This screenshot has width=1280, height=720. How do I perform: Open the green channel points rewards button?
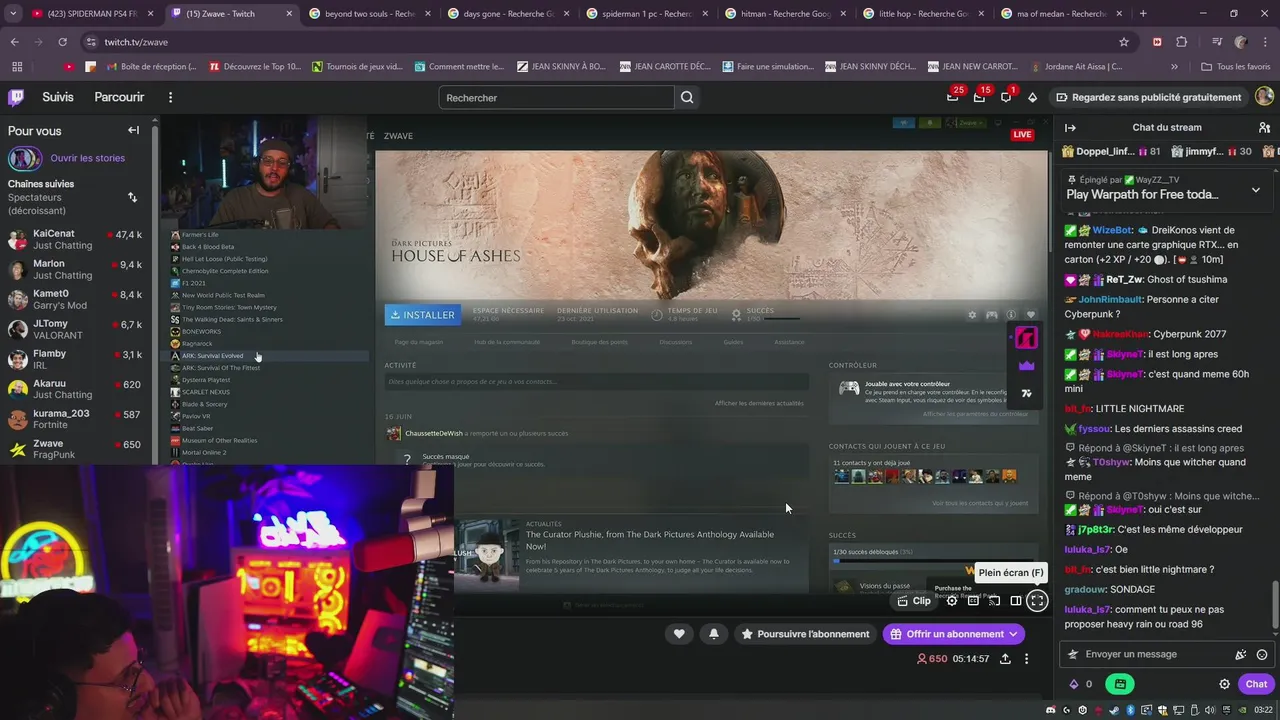(x=1120, y=684)
